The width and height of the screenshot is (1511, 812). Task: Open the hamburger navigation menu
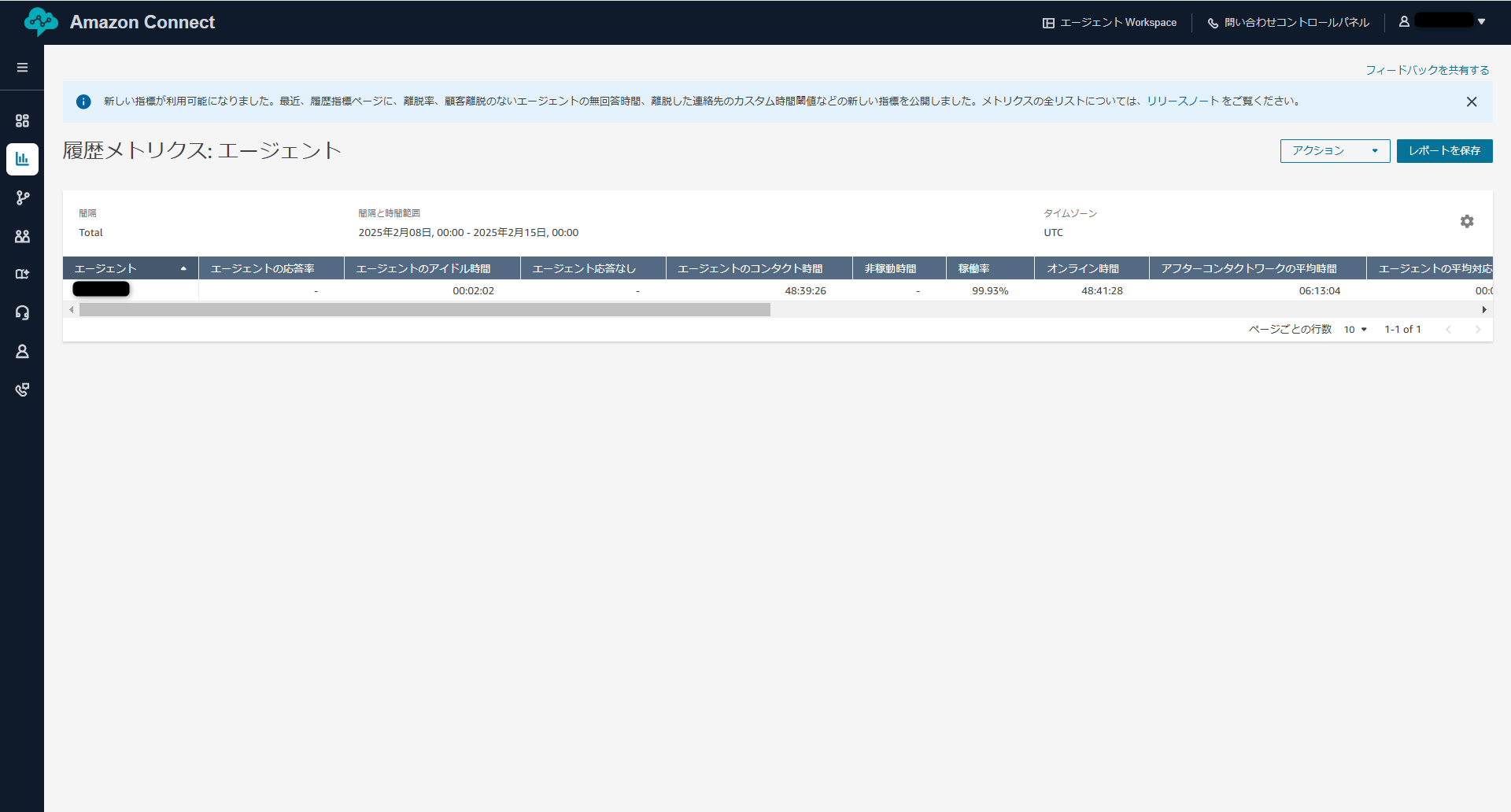click(x=22, y=68)
